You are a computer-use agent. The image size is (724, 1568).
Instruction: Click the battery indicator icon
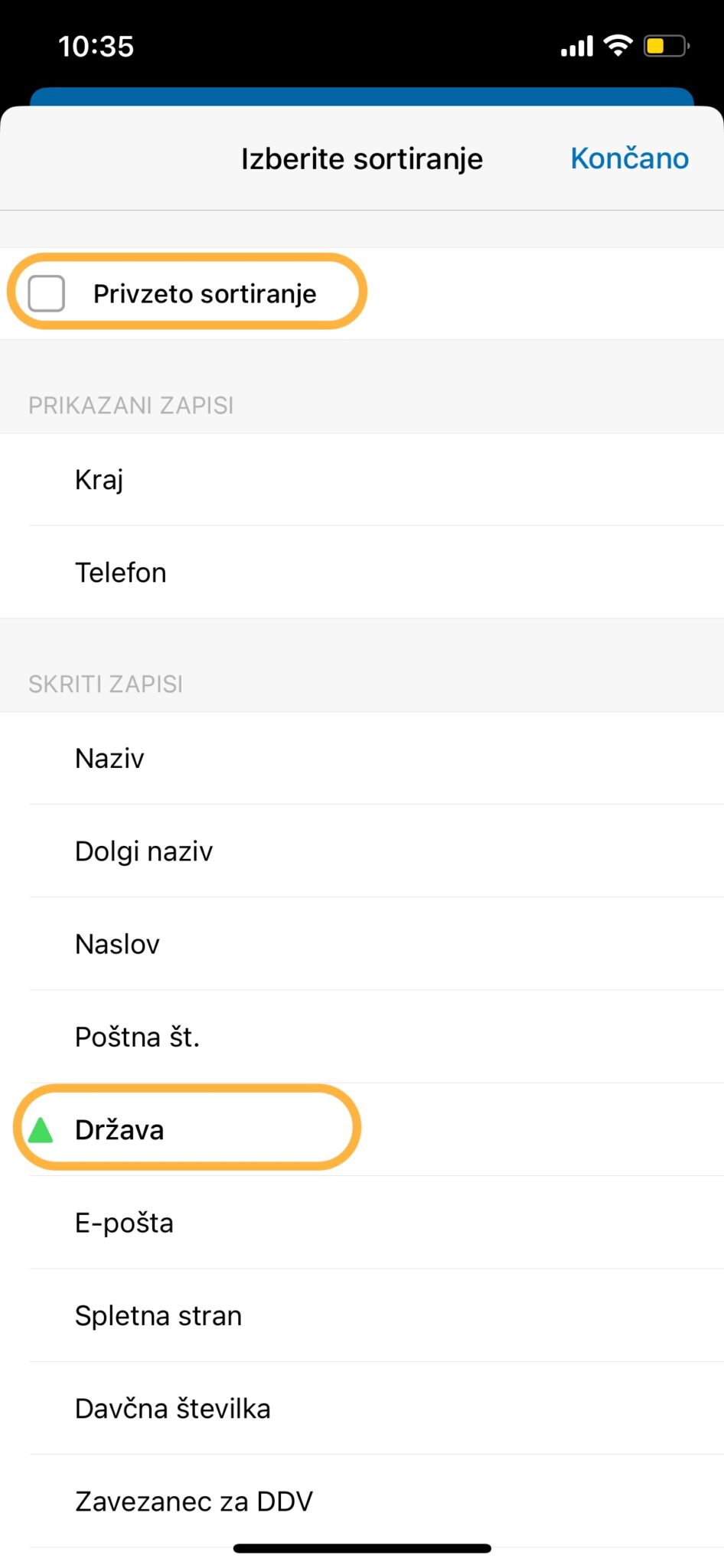pyautogui.click(x=664, y=46)
